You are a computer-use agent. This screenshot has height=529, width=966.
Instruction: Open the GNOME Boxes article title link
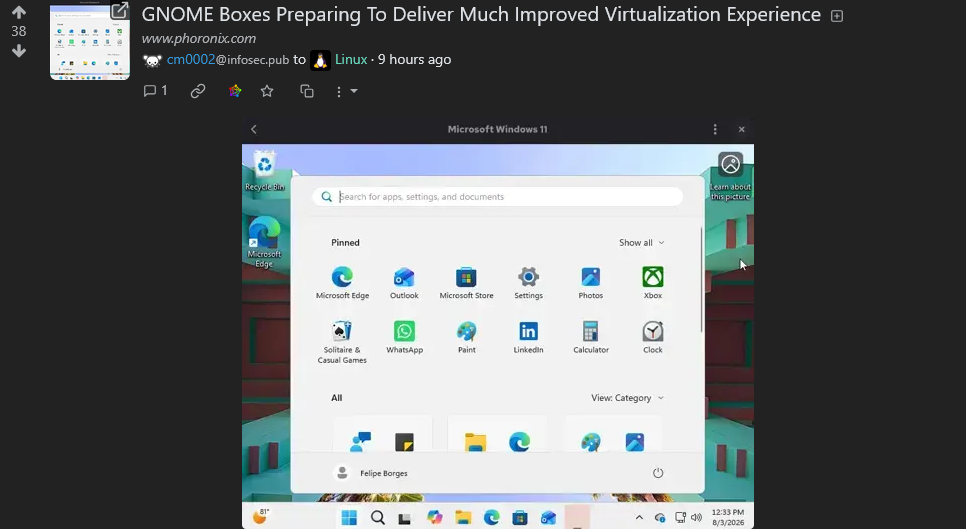481,14
